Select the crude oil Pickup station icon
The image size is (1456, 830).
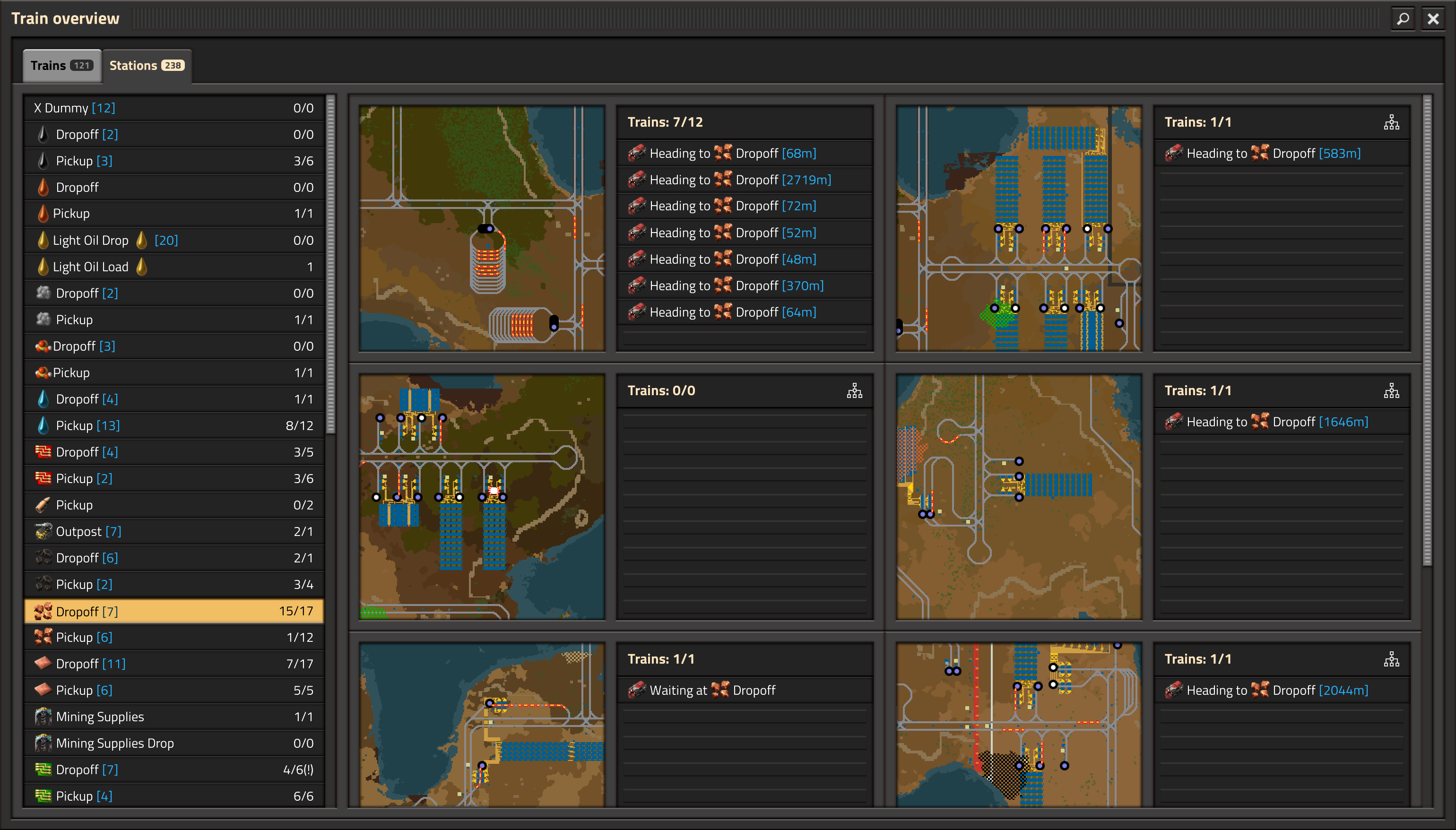(43, 213)
